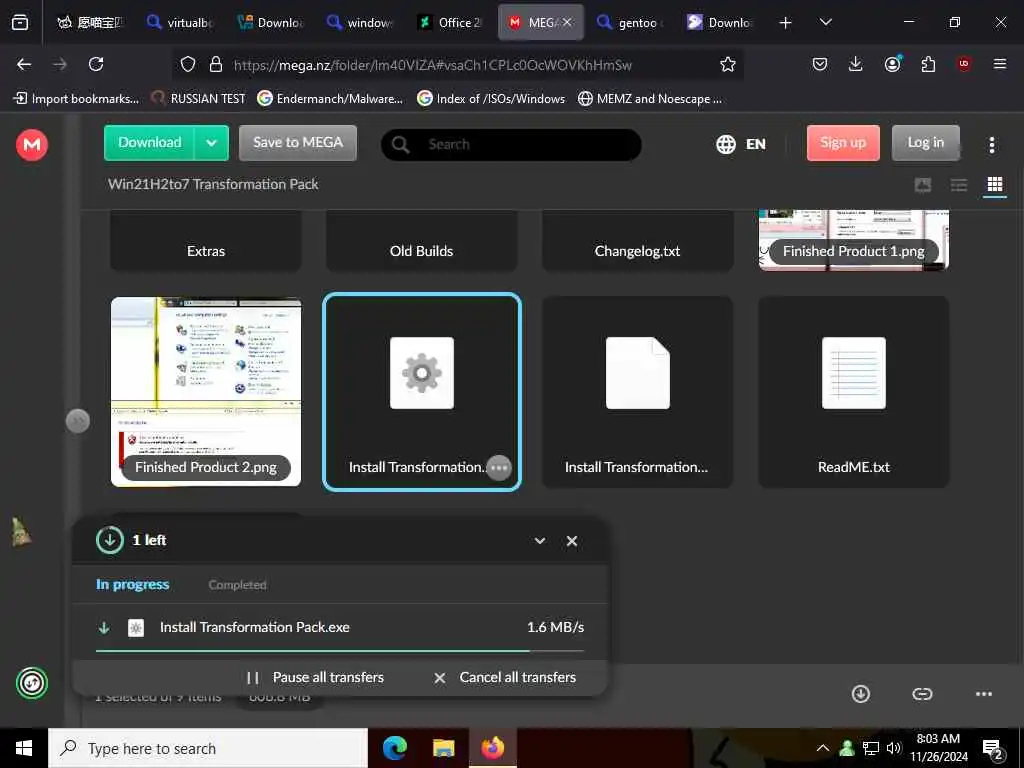1024x768 pixels.
Task: Show hidden system tray icons
Action: [823, 748]
